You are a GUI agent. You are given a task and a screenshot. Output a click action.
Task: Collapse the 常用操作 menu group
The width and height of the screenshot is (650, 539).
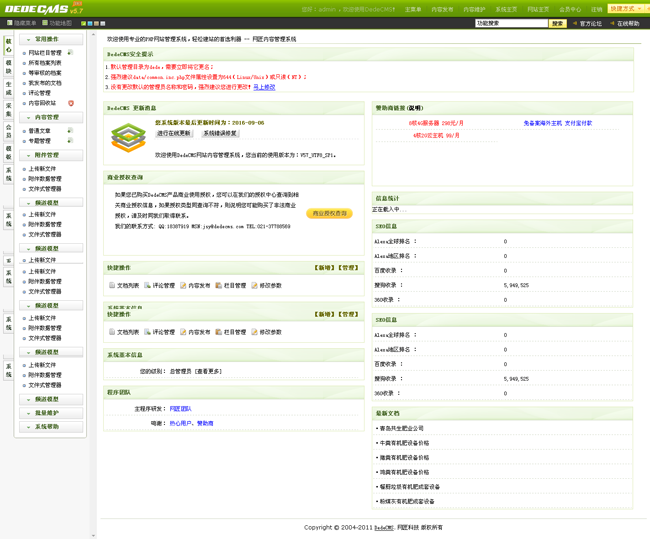(51, 39)
